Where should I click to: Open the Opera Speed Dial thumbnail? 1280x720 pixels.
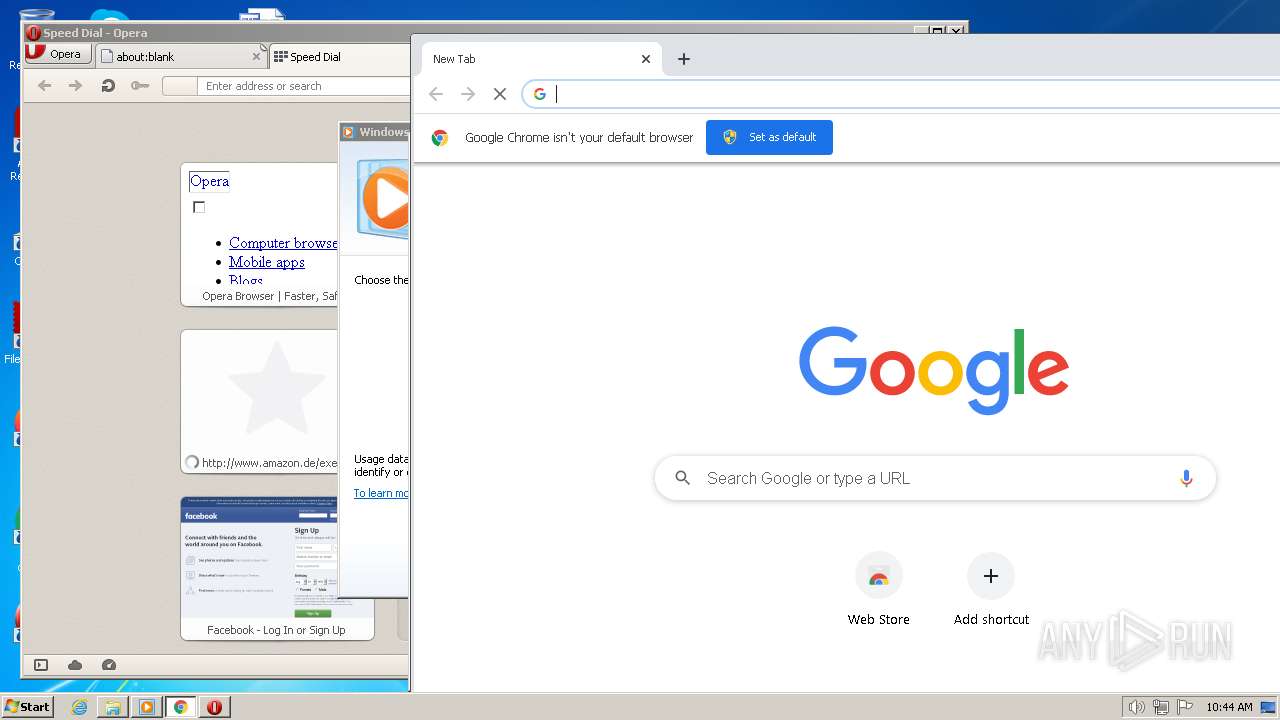click(x=259, y=234)
